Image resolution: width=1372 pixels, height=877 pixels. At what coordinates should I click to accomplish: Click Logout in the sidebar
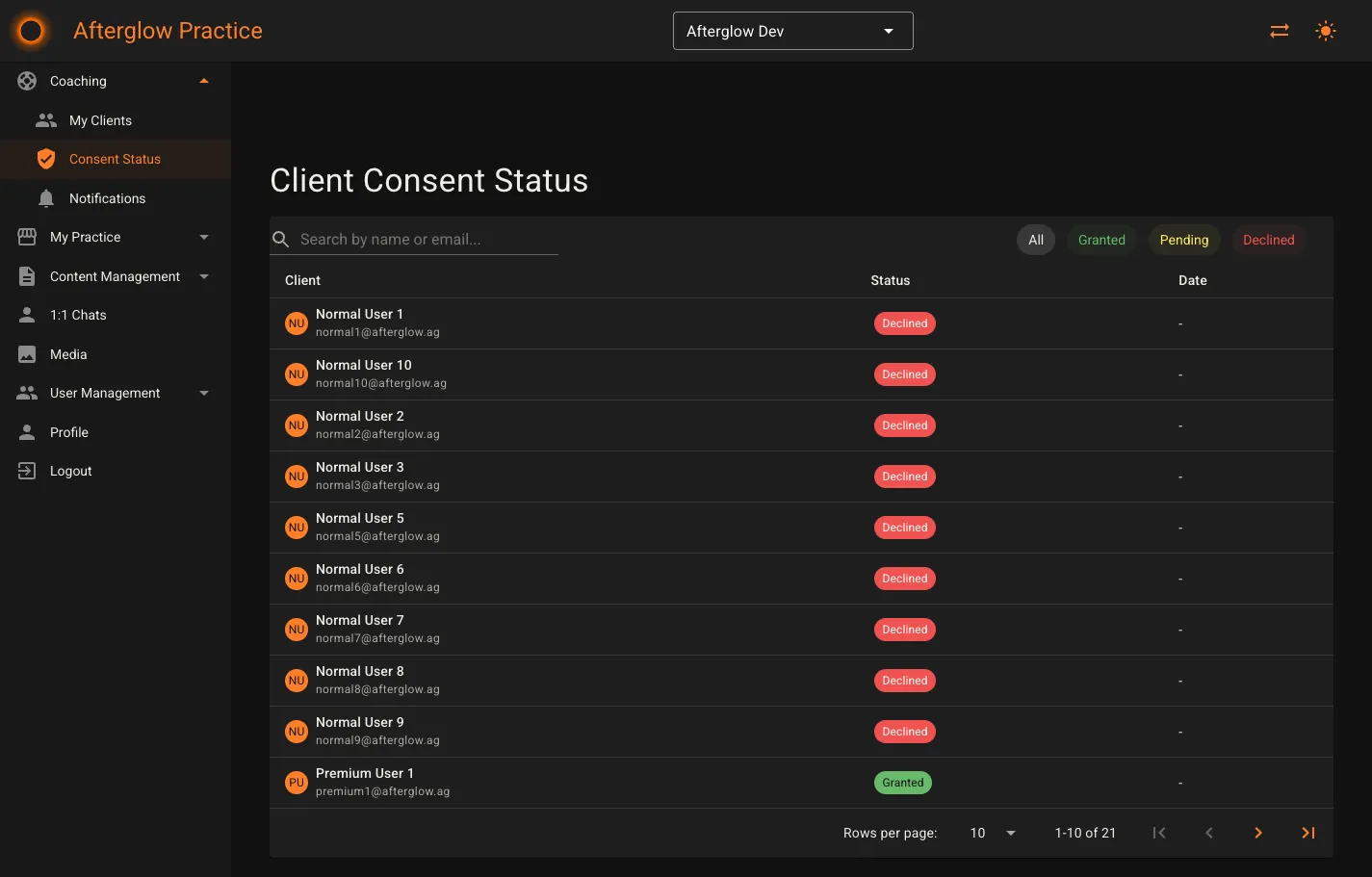[x=70, y=471]
